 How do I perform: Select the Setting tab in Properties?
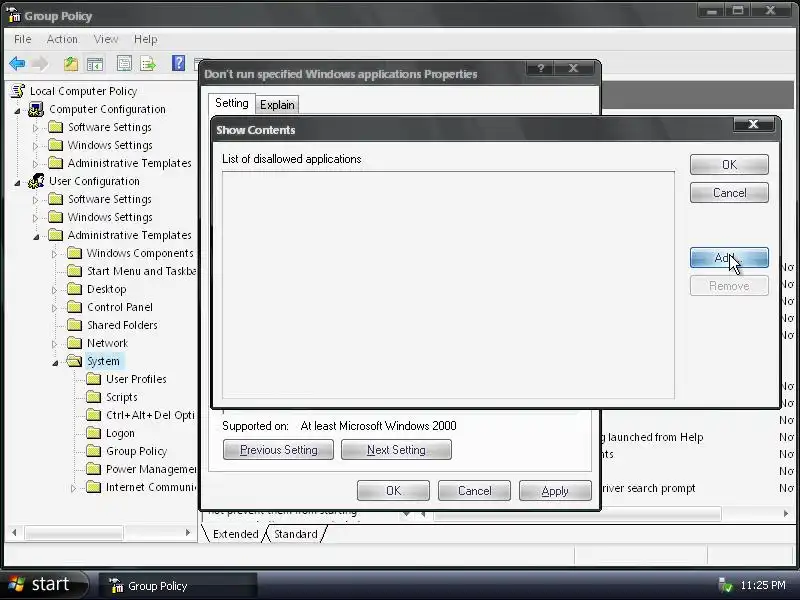[x=232, y=103]
